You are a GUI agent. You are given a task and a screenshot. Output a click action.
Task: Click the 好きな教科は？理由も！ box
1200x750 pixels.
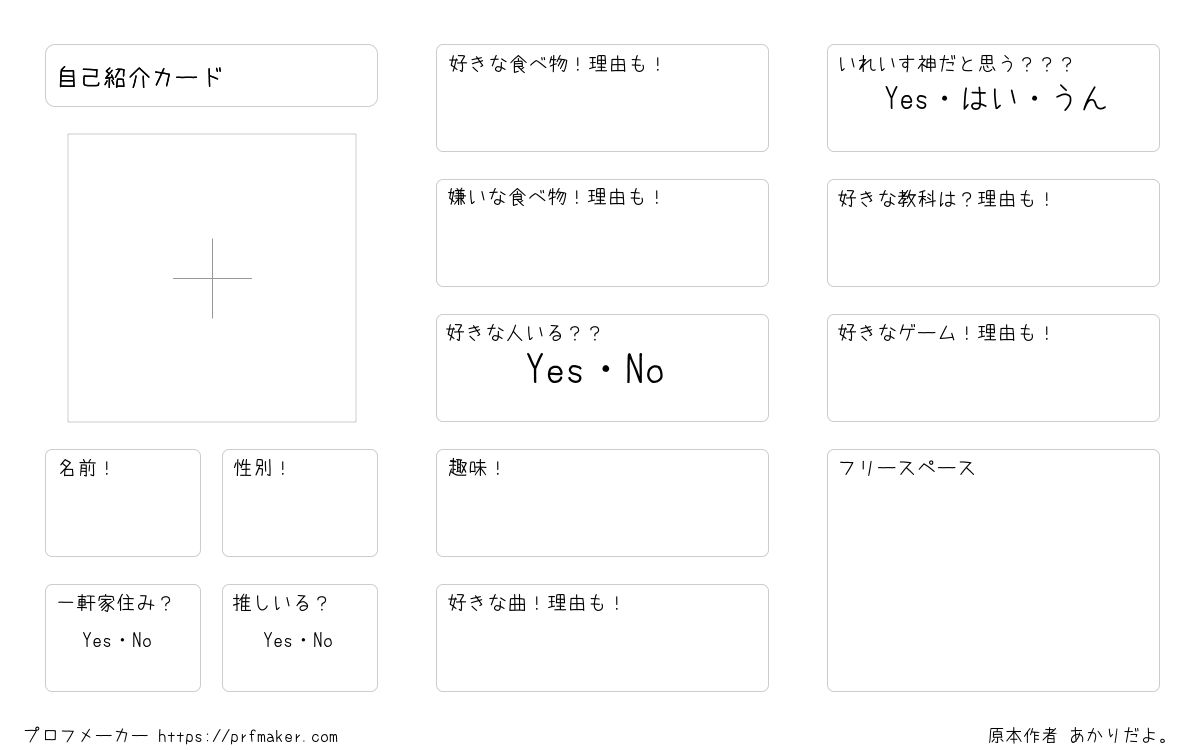993,233
